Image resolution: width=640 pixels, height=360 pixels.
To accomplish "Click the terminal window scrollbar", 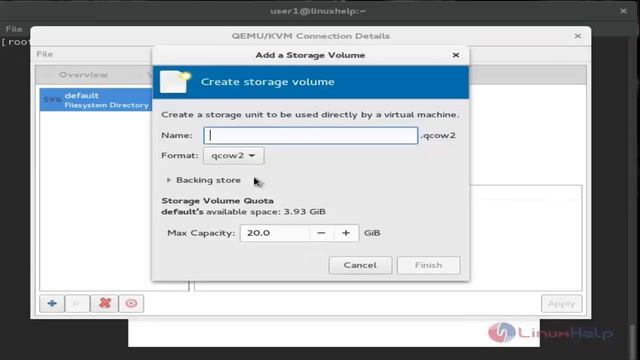I will 633,341.
